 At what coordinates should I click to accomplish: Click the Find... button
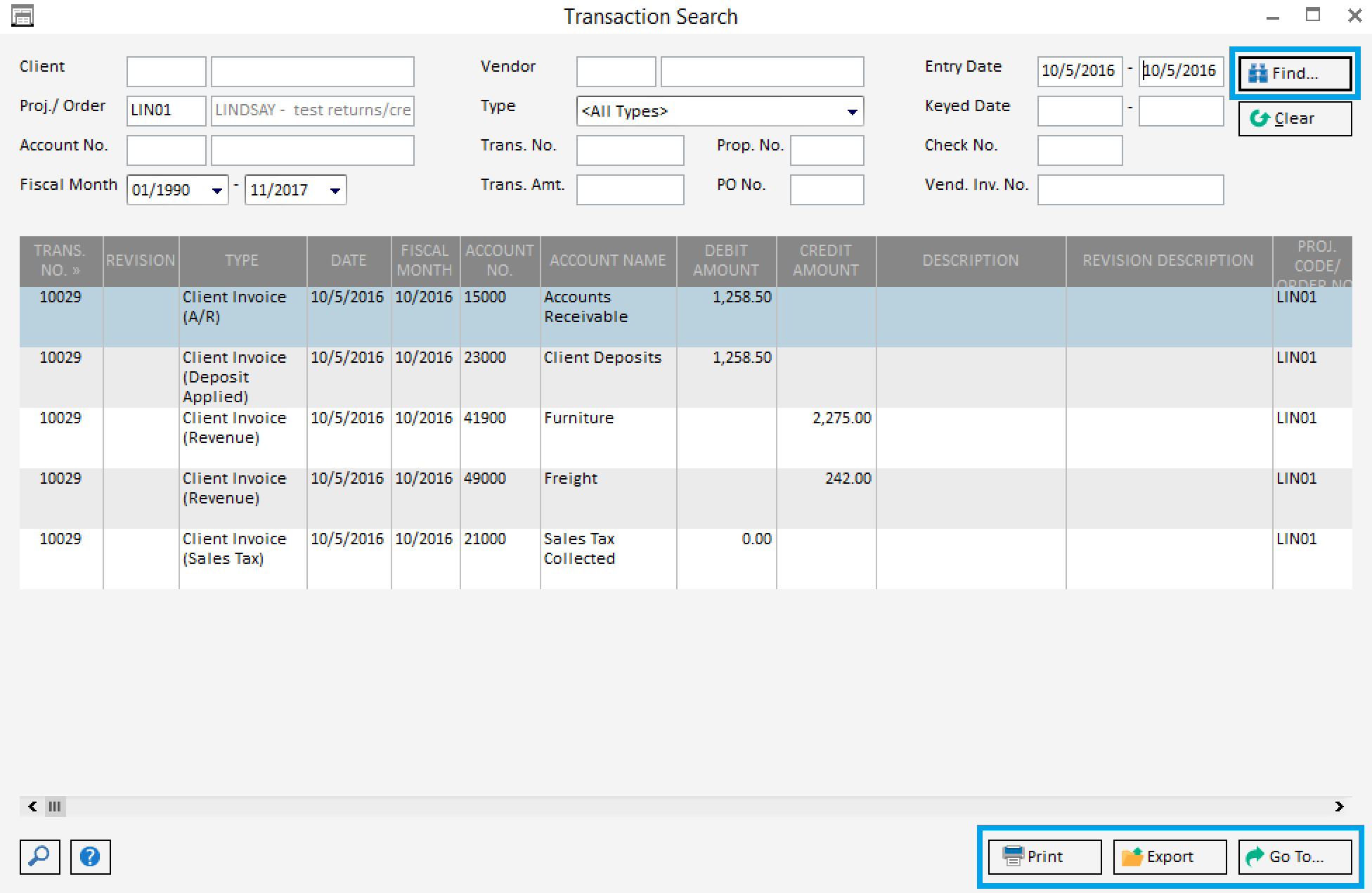click(x=1294, y=72)
